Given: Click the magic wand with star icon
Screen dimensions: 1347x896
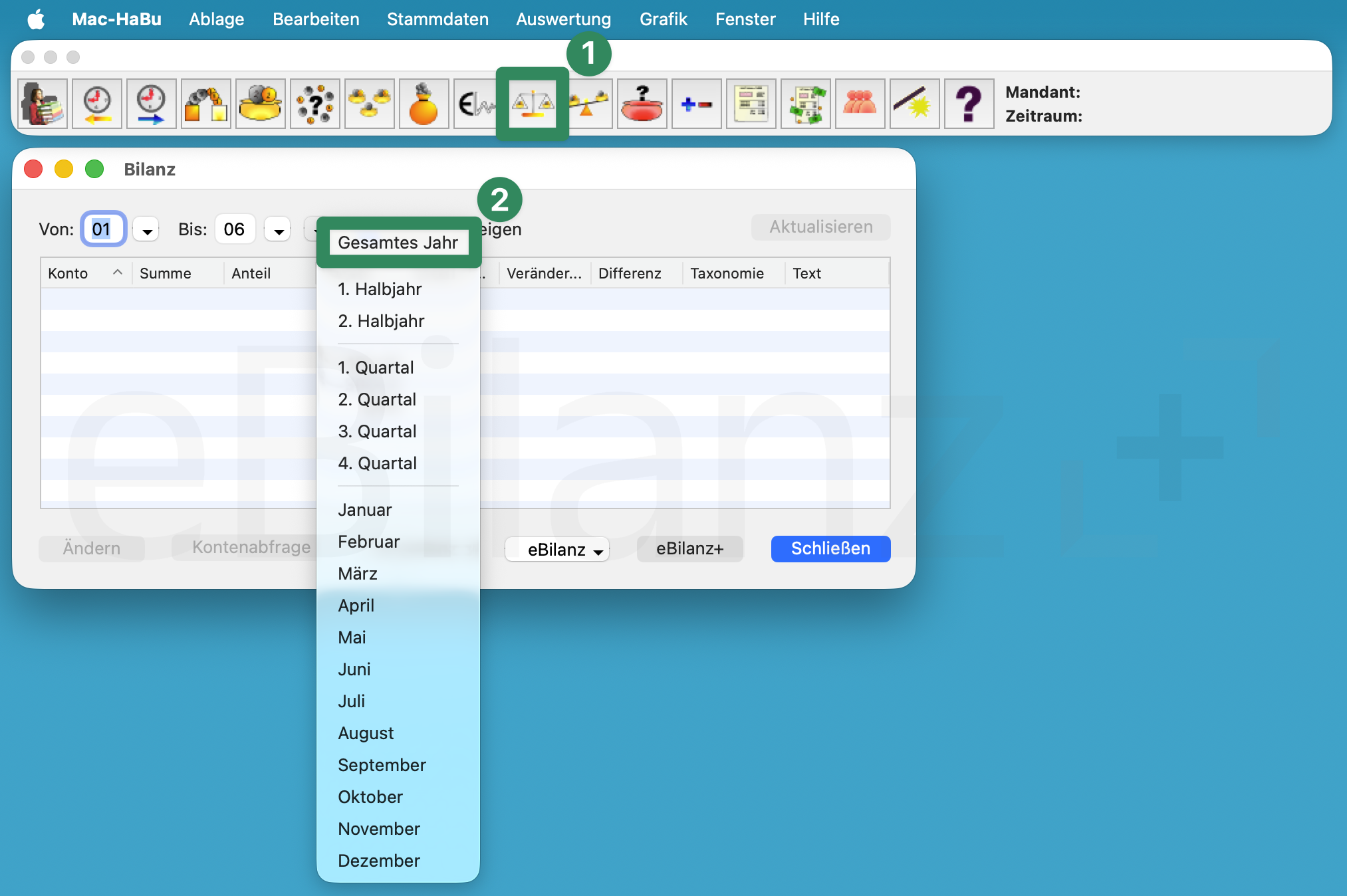Looking at the screenshot, I should [915, 104].
